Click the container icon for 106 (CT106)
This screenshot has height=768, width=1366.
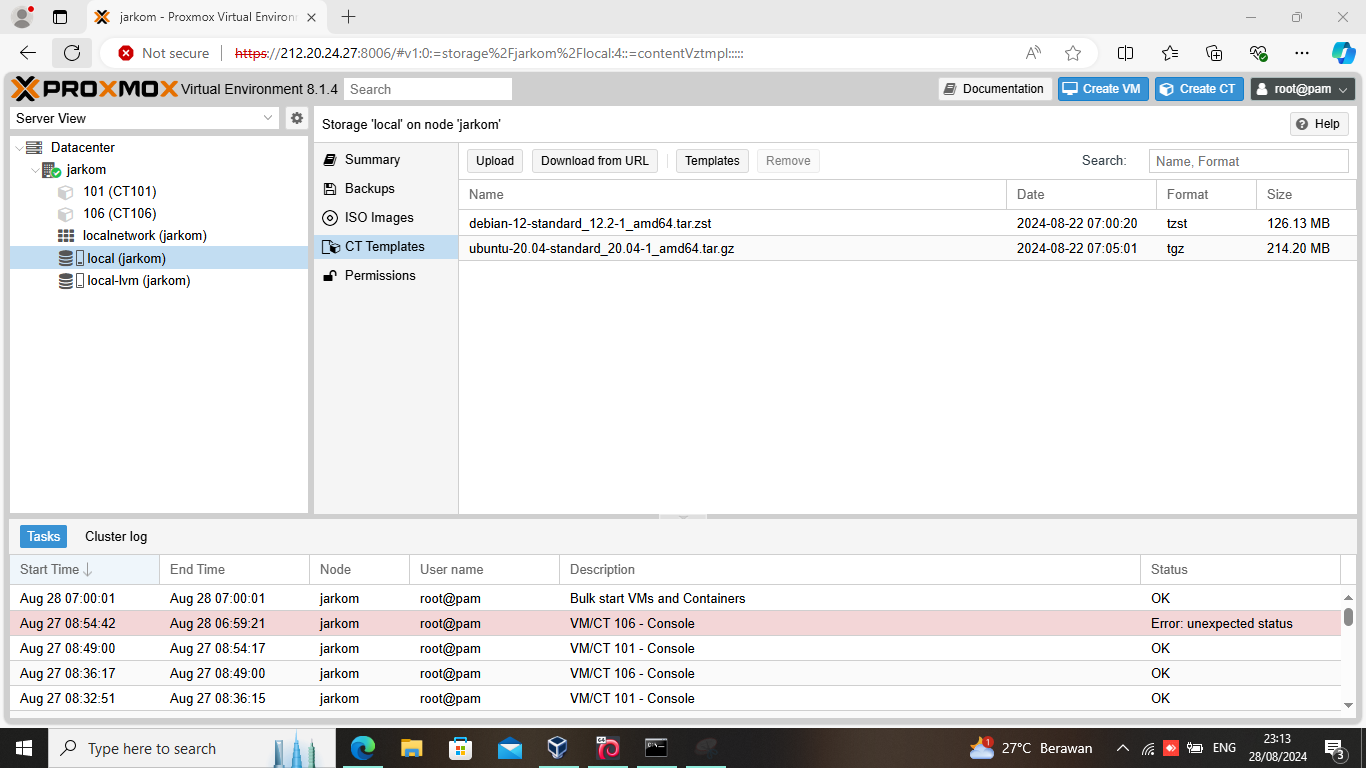66,214
